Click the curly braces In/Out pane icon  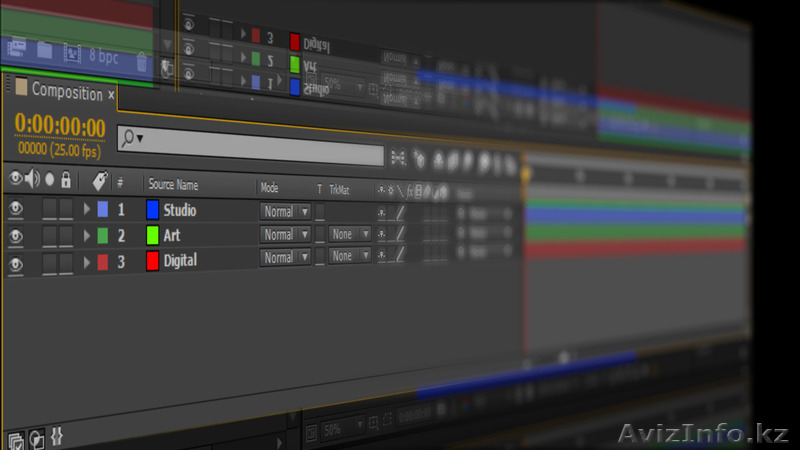click(57, 436)
